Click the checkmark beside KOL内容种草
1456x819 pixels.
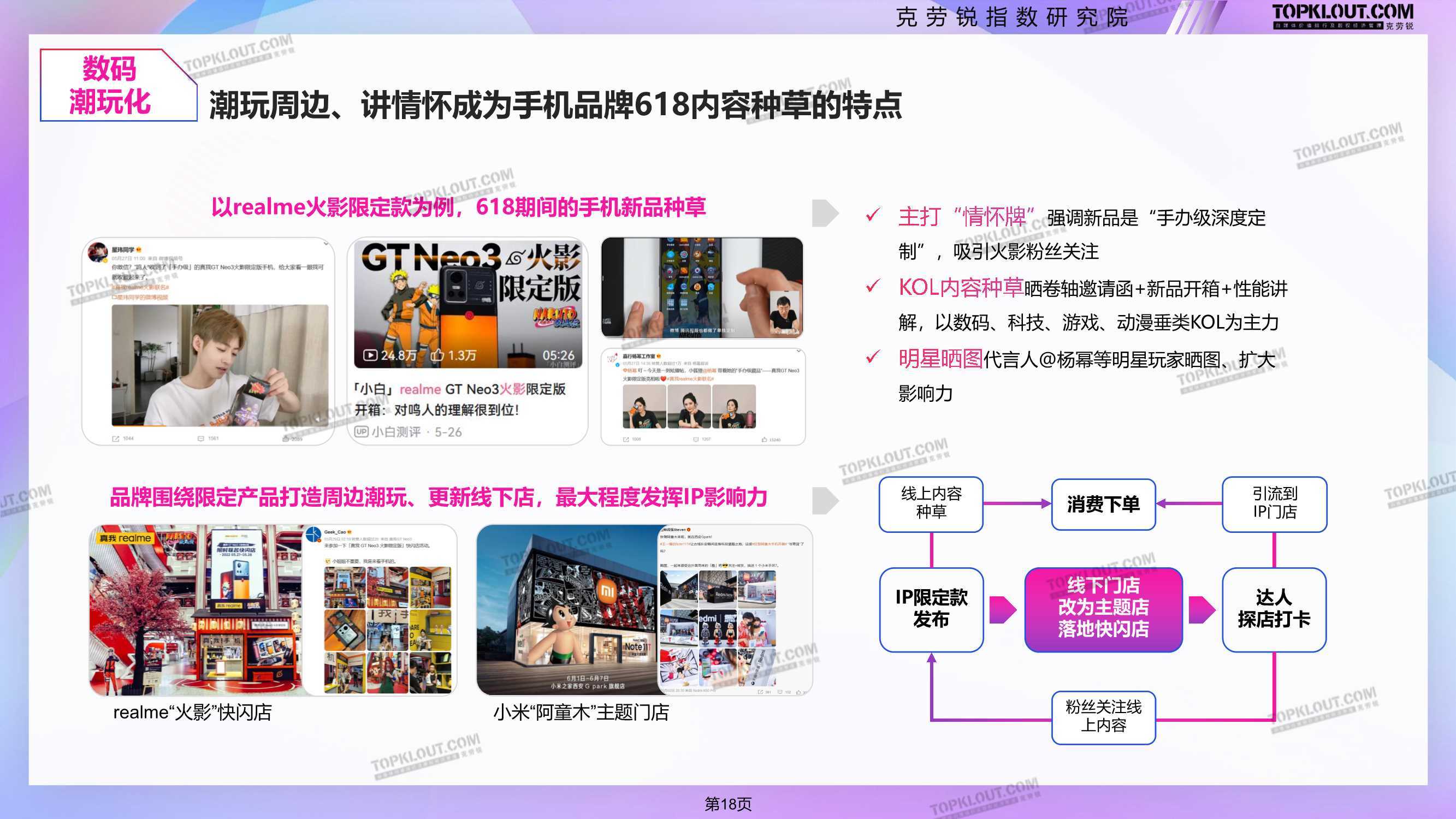873,286
